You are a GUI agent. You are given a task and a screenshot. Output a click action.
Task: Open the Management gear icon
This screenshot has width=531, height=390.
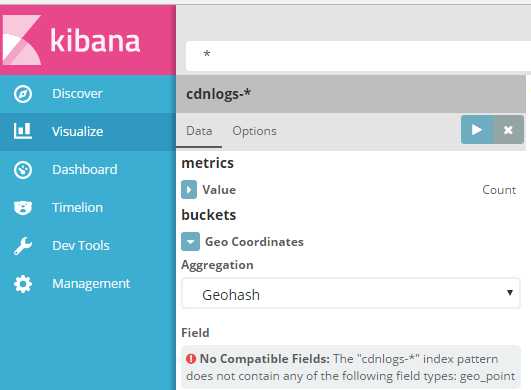pyautogui.click(x=23, y=284)
